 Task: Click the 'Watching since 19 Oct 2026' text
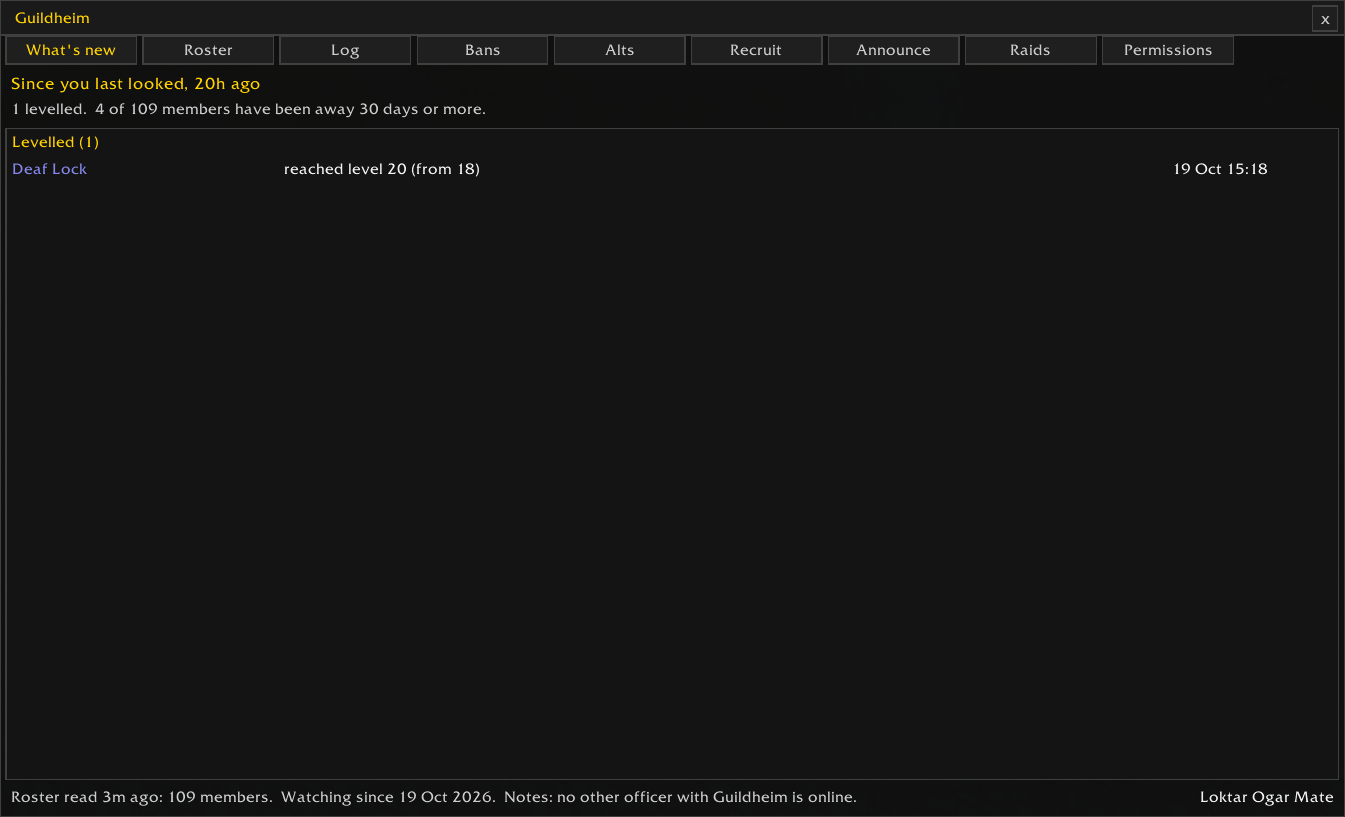point(388,797)
